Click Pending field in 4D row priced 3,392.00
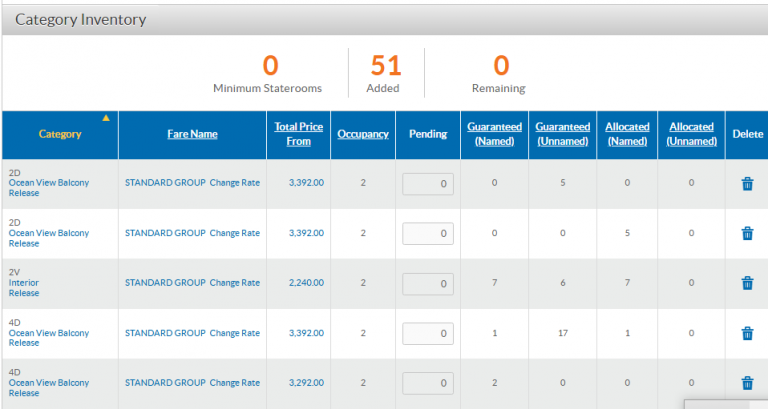This screenshot has height=409, width=768. 428,334
